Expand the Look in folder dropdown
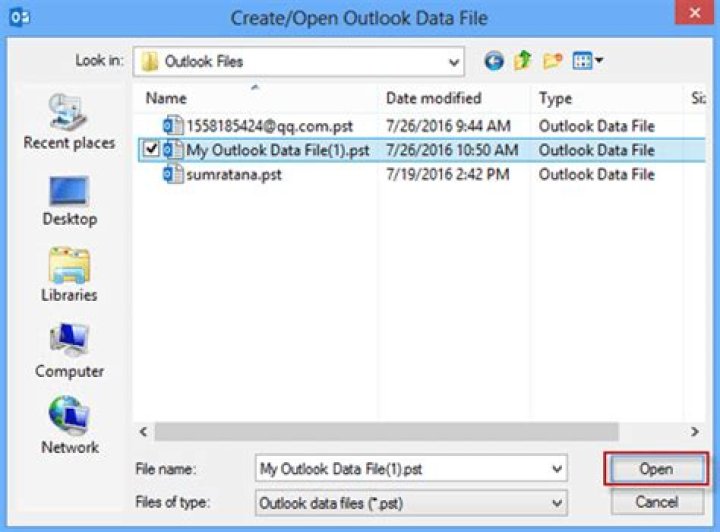Screen dimensions: 720x532 pyautogui.click(x=454, y=62)
